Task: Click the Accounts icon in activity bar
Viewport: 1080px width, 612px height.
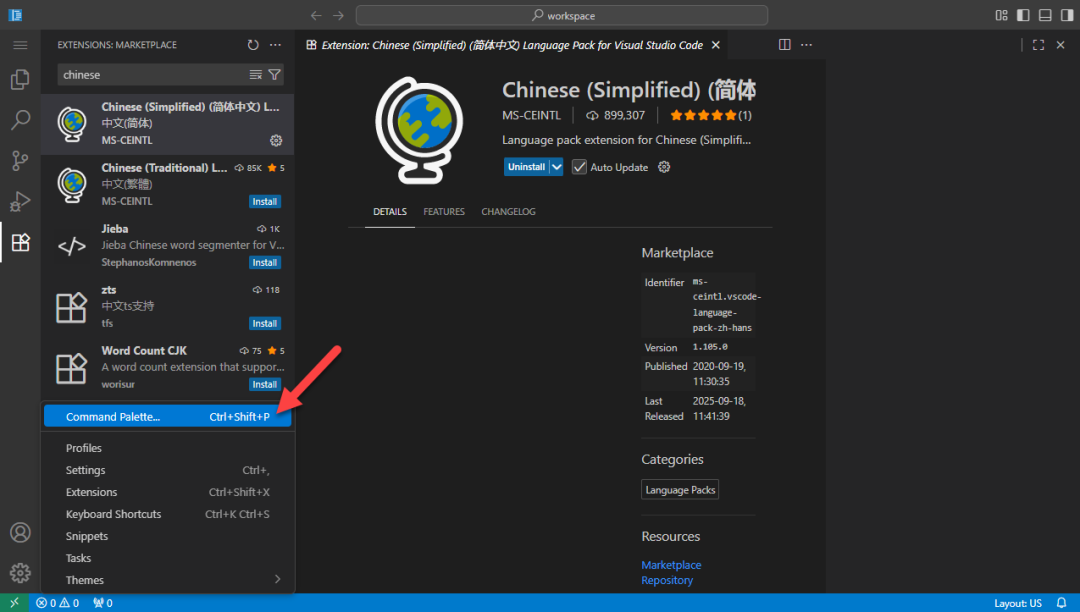Action: [20, 533]
